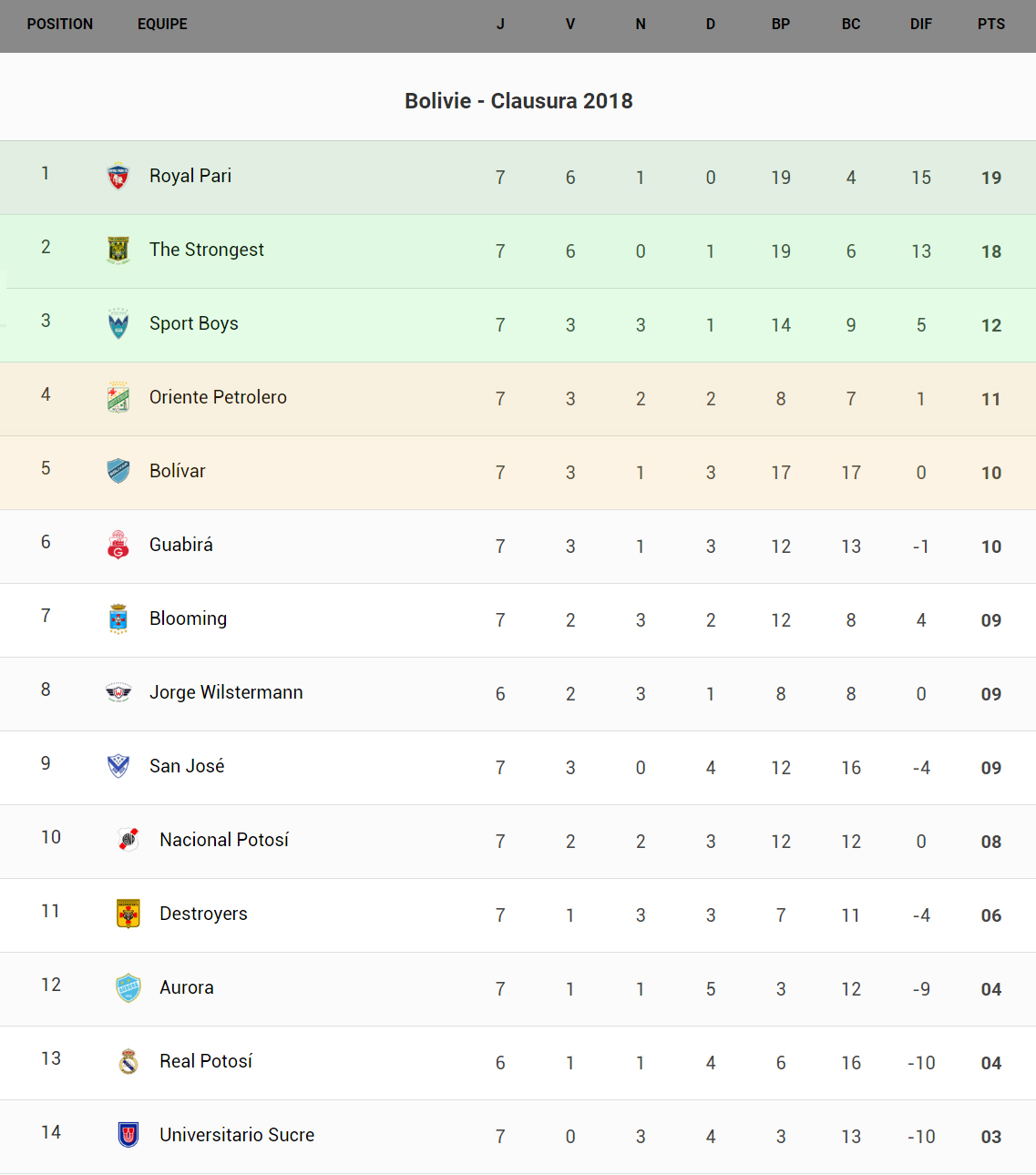
Task: Click the Guabirá team crest
Action: click(x=118, y=545)
